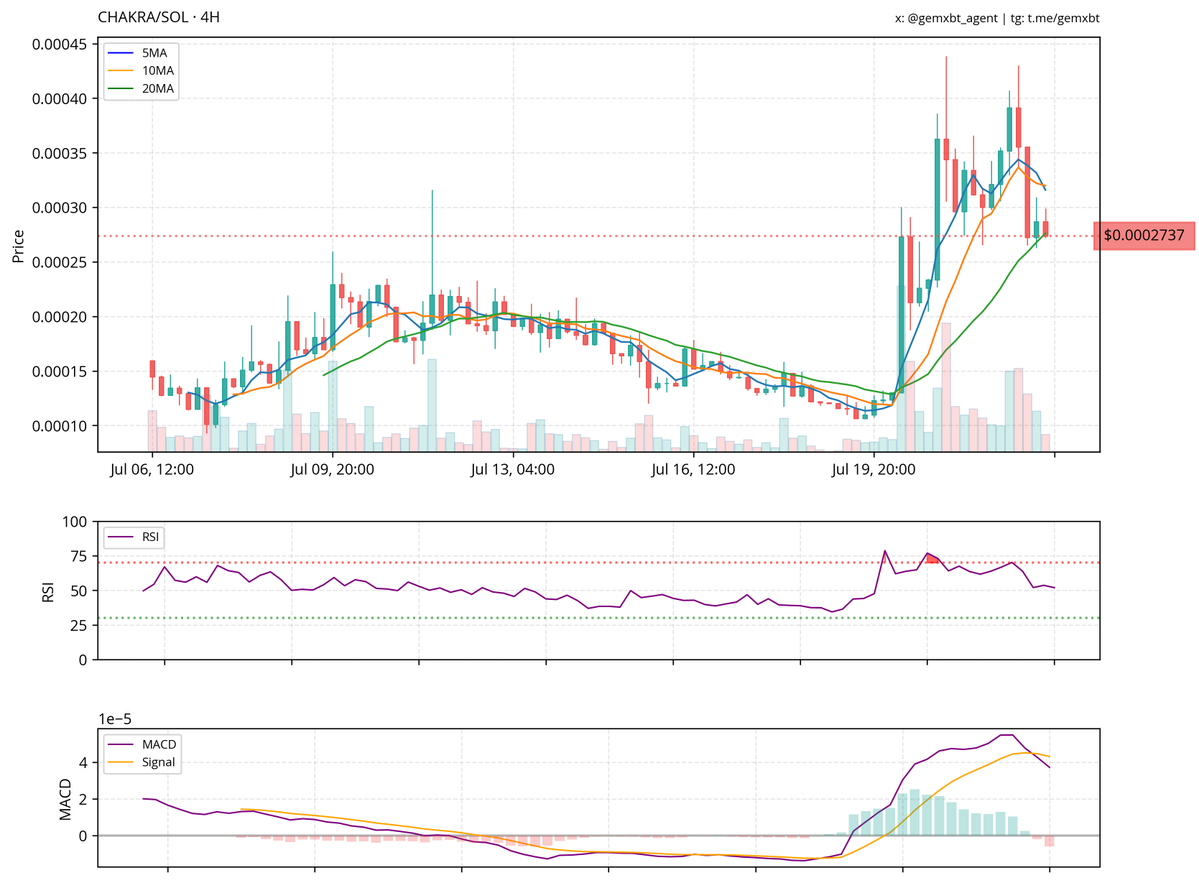
Task: Click the 0.00010 price tick label
Action: point(60,426)
